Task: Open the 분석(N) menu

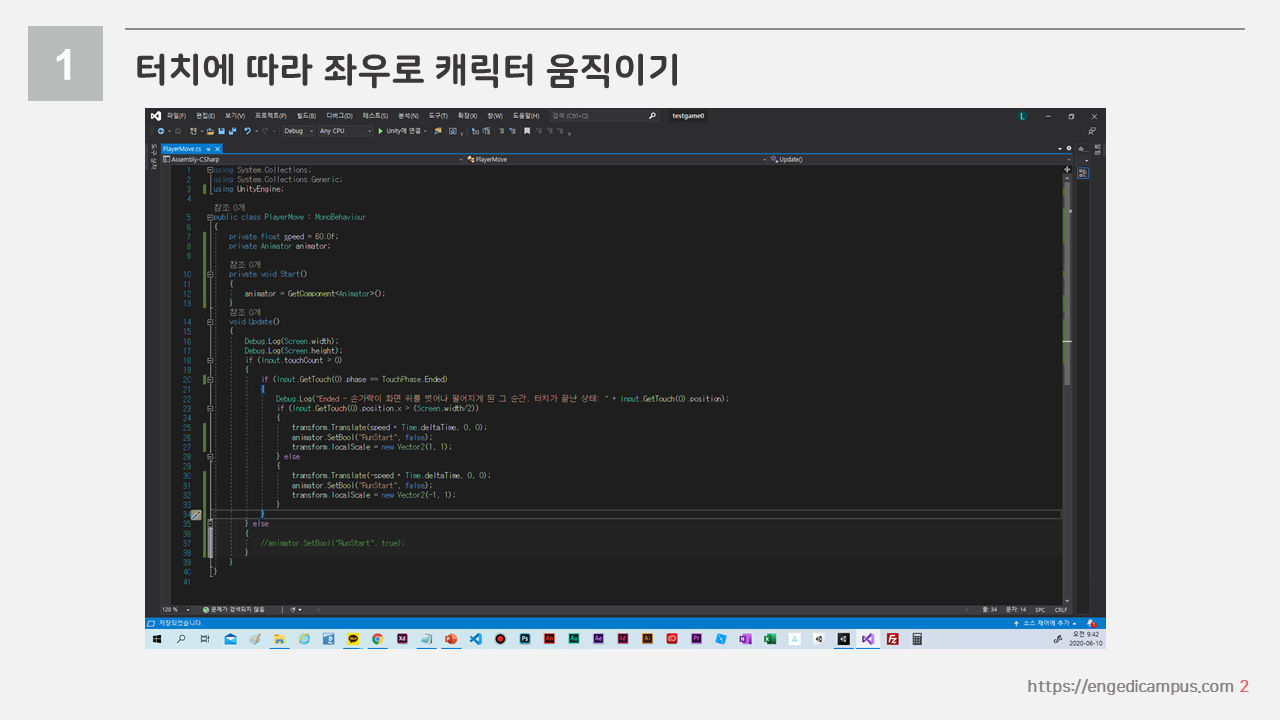Action: pos(409,116)
